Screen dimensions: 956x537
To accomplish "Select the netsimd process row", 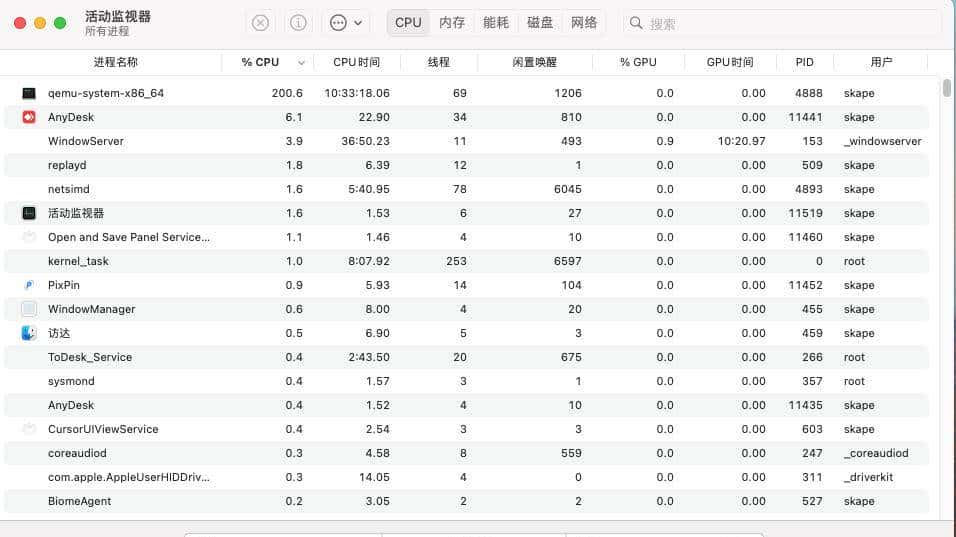I will (466, 190).
